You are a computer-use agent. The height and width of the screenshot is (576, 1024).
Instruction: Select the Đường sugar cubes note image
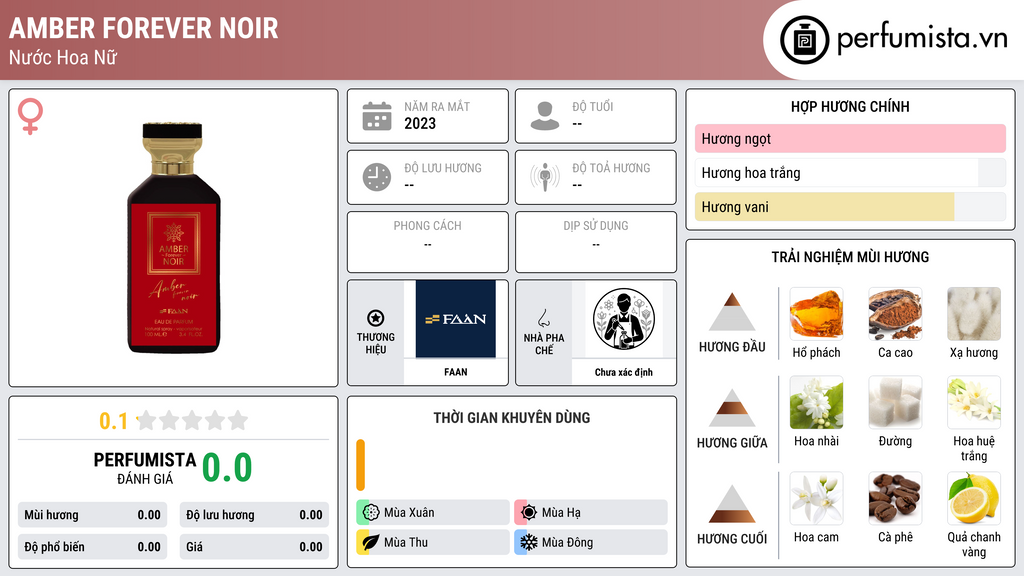[x=895, y=402]
